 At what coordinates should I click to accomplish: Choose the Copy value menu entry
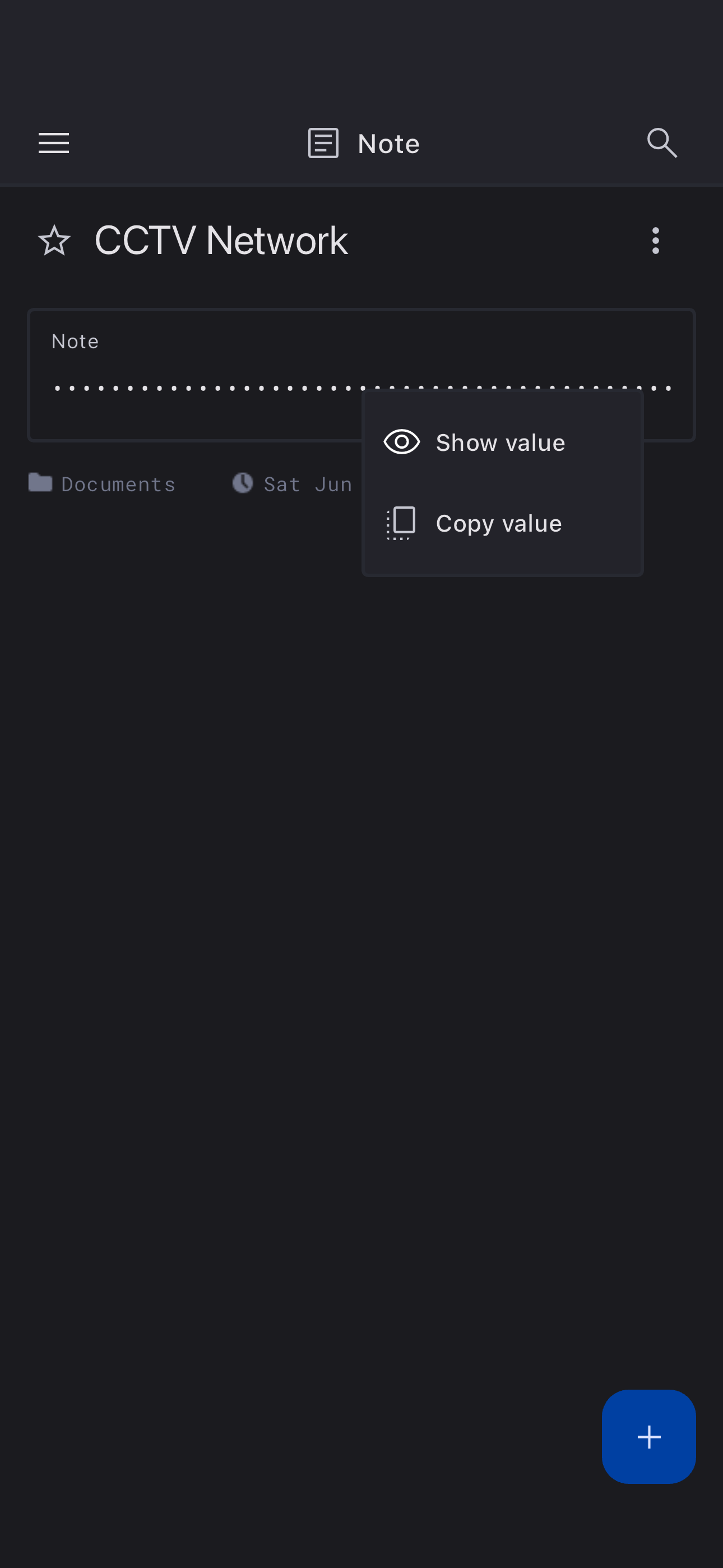point(498,523)
